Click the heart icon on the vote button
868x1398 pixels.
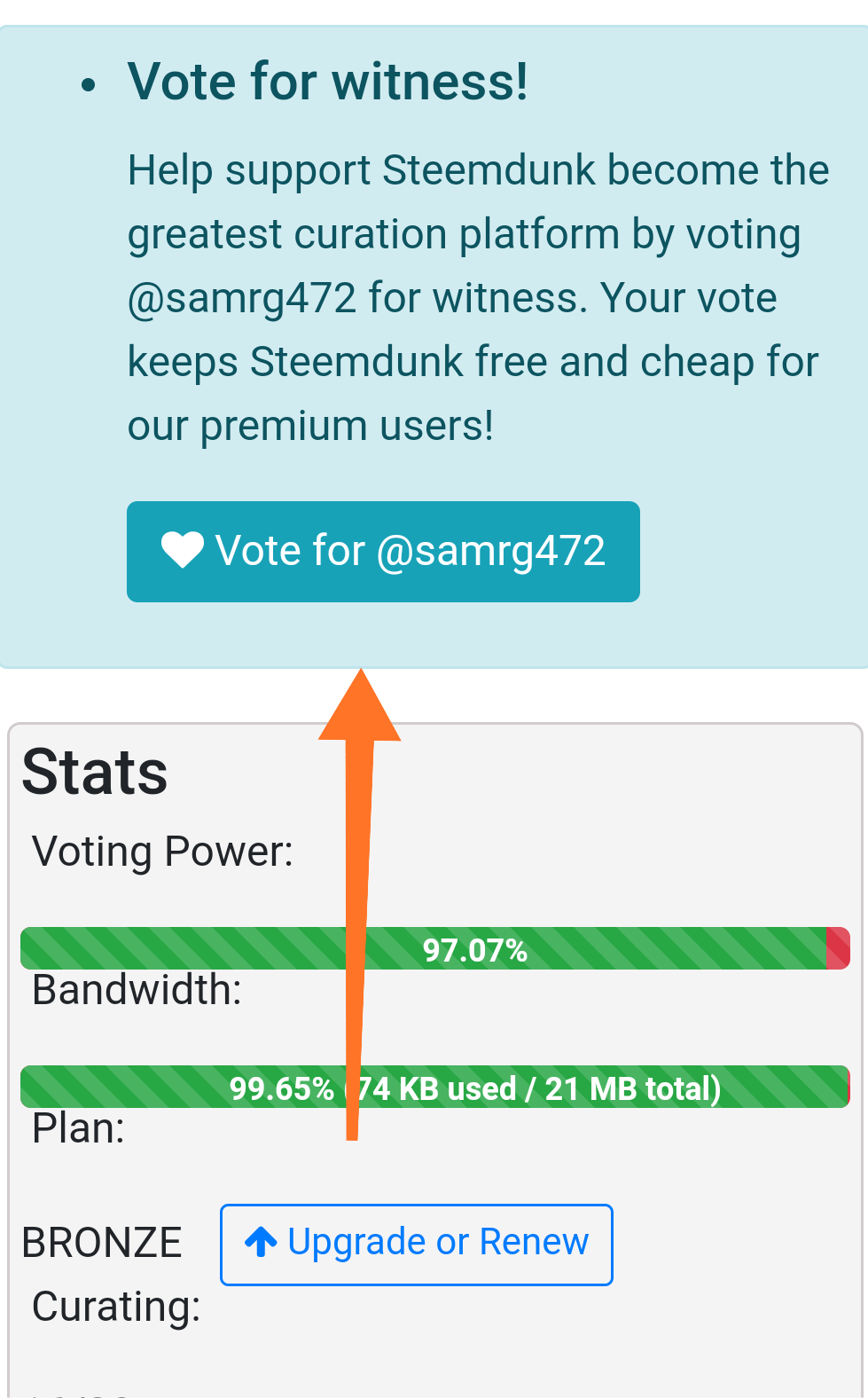(x=183, y=551)
